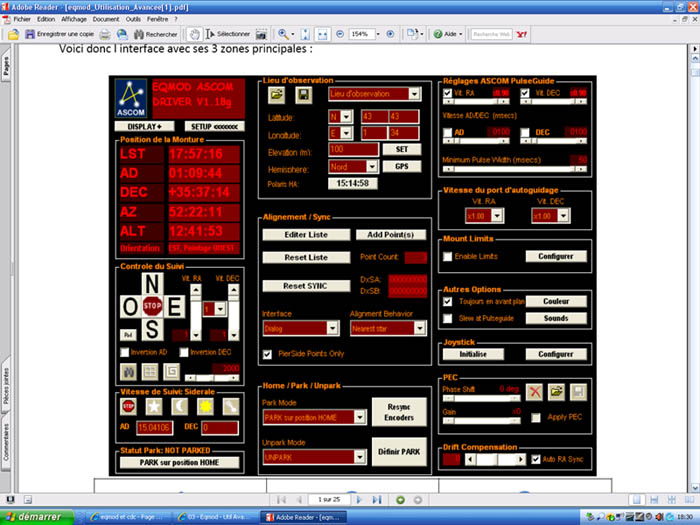Toggle PierSide Points Only checkbox

267,354
